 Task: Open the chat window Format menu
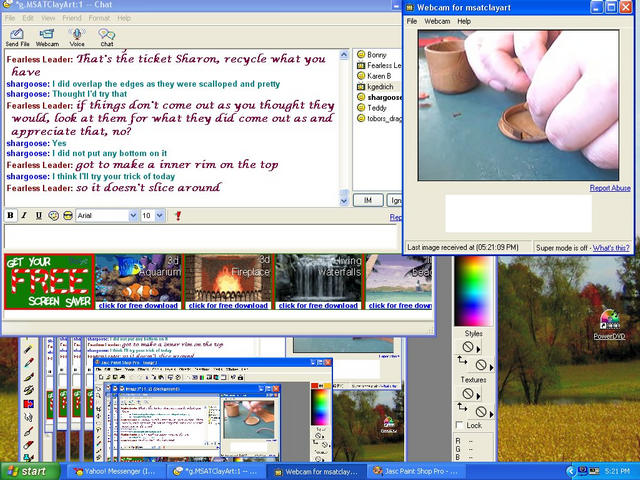(99, 18)
